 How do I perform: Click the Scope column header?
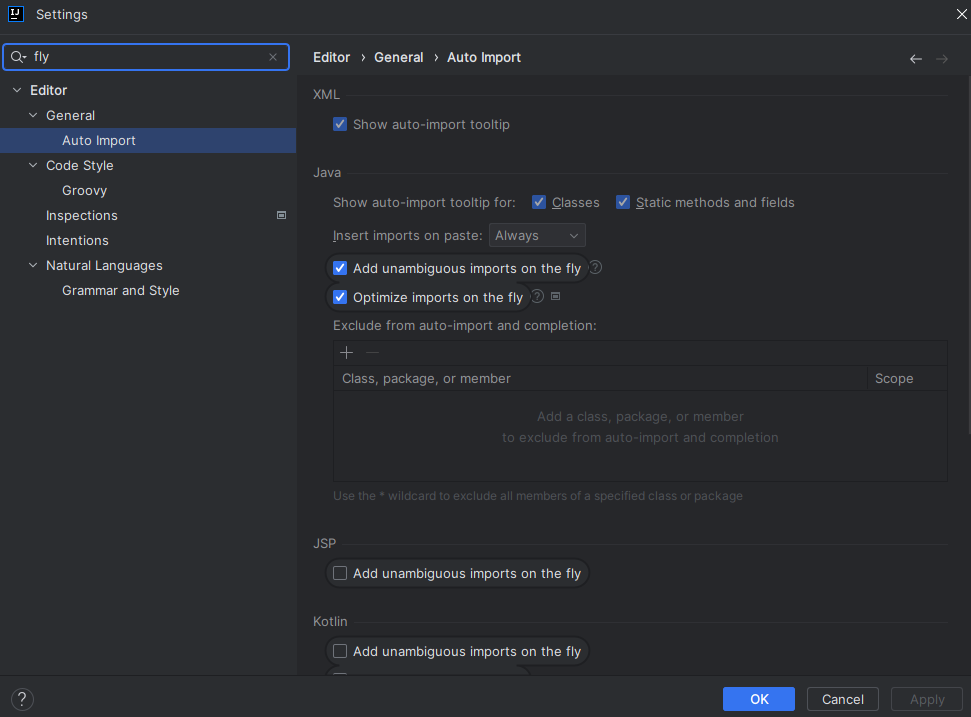coord(894,379)
